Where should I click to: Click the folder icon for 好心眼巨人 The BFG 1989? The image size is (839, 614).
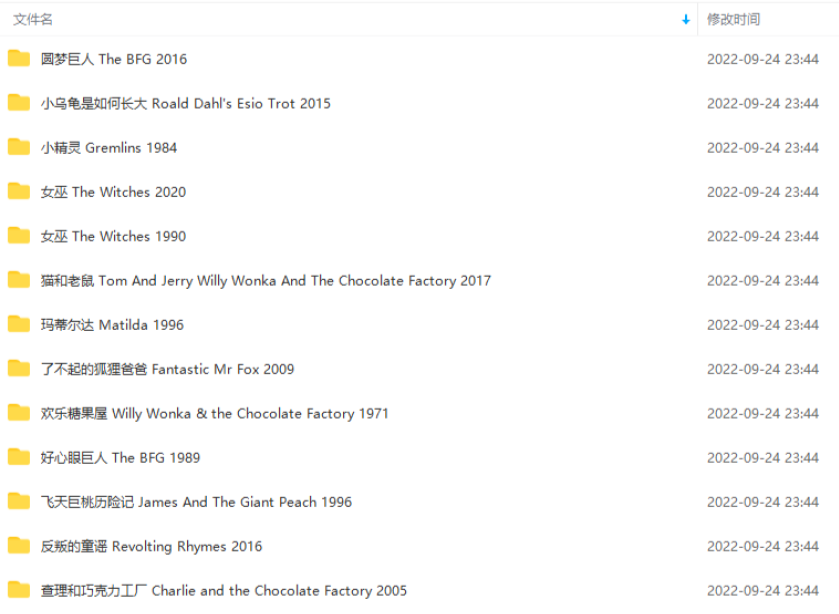pyautogui.click(x=19, y=457)
